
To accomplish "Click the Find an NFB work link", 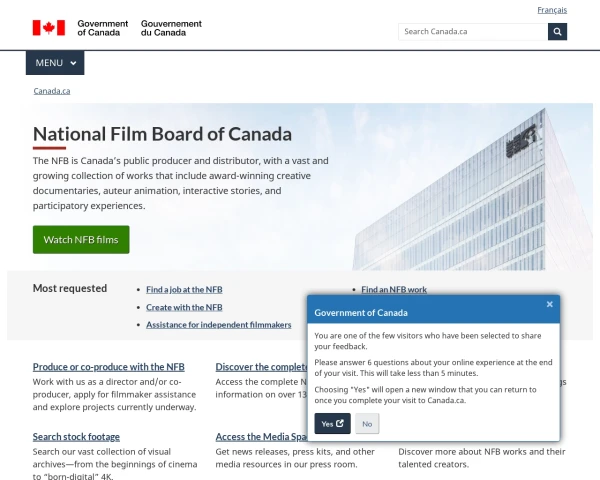I will pyautogui.click(x=394, y=289).
